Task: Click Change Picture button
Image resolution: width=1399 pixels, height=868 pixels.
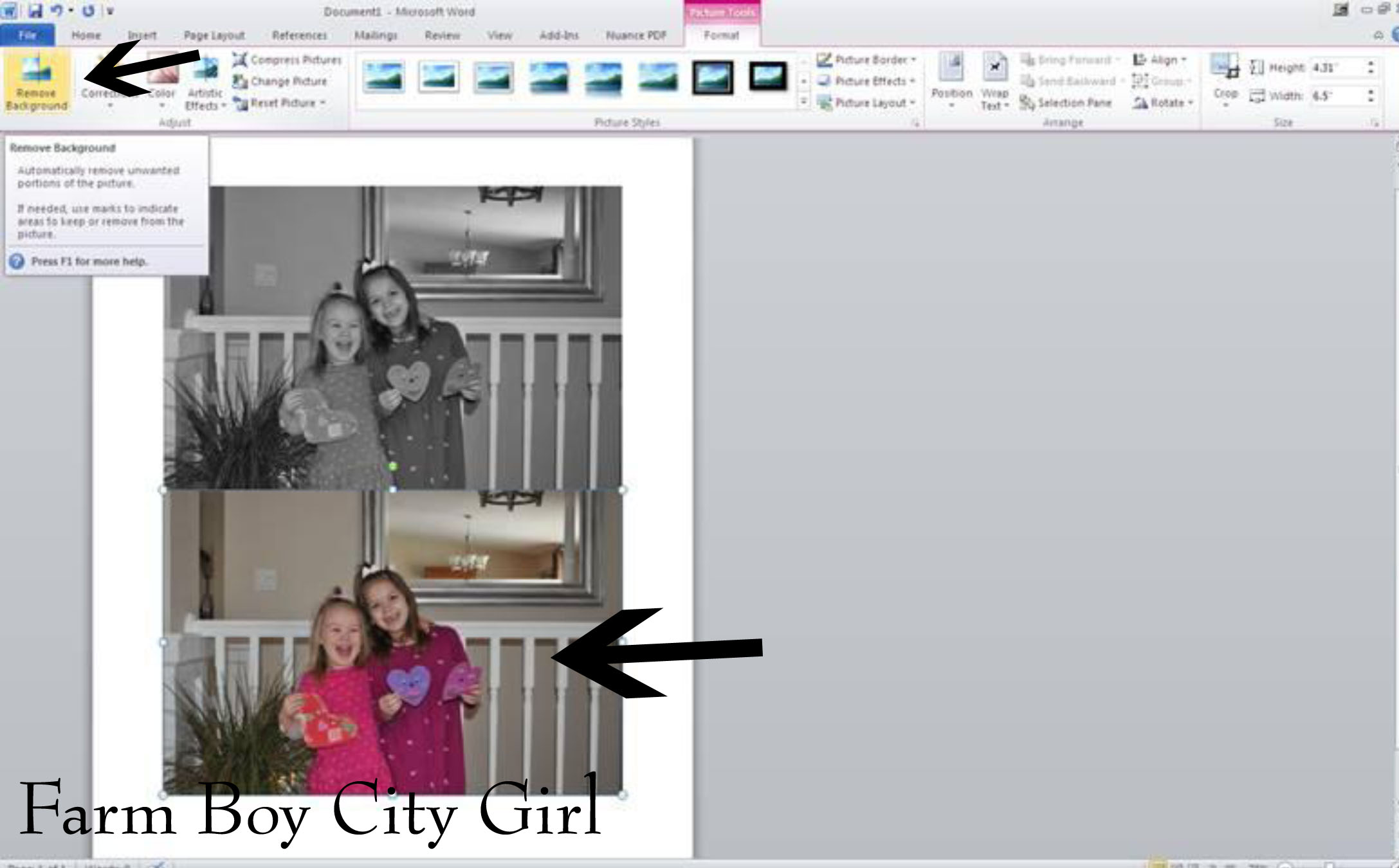Action: coord(280,82)
